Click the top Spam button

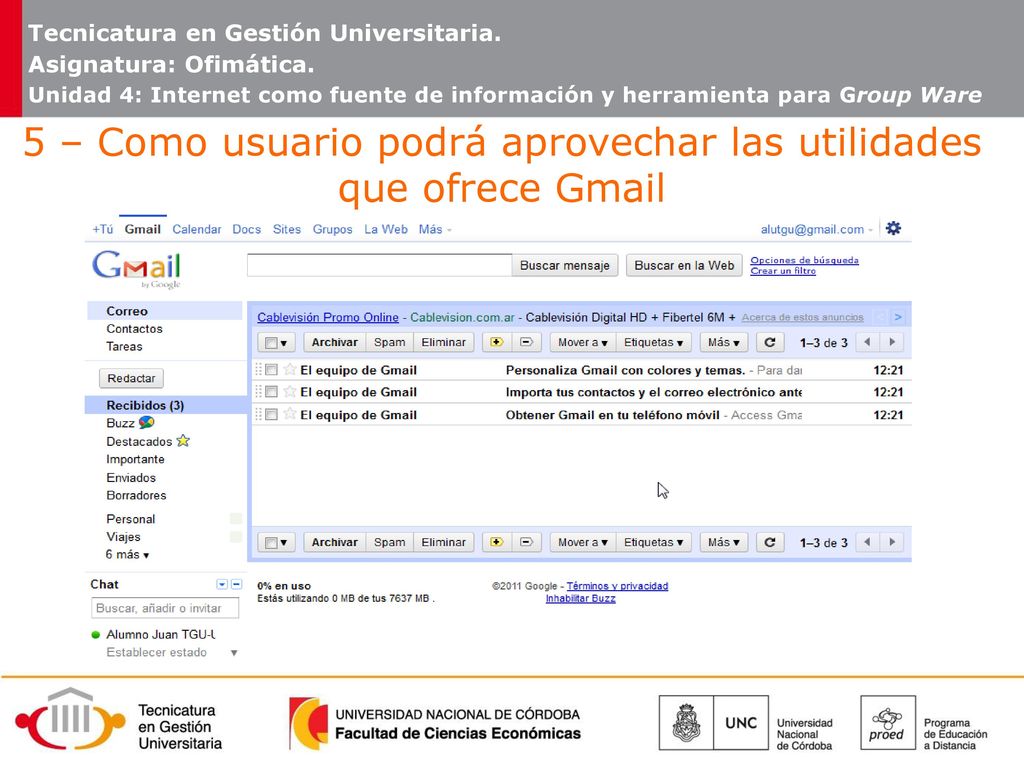click(389, 342)
